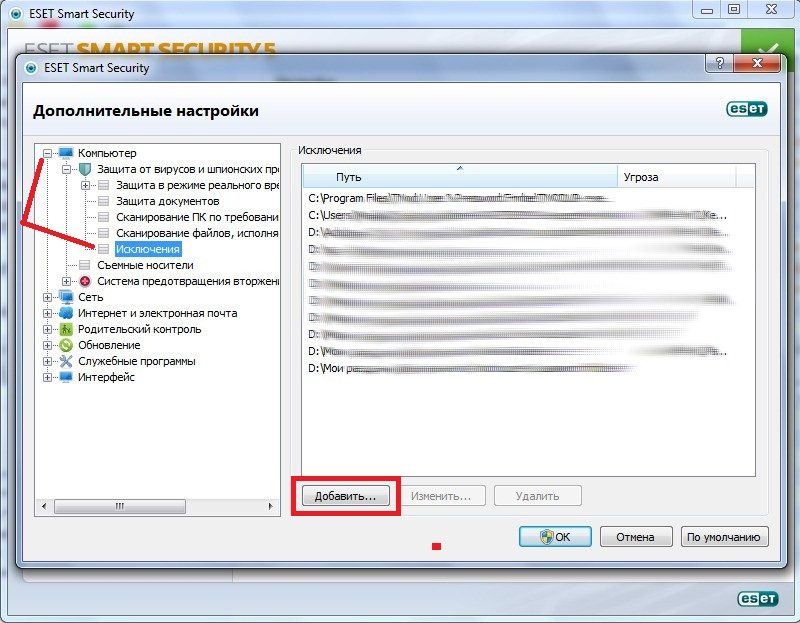Click the list icon beside Исключения
This screenshot has width=800, height=623.
tap(104, 249)
